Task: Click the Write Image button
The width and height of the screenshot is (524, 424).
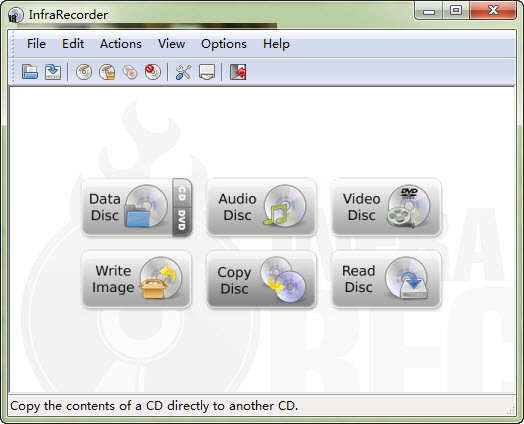Action: tap(137, 279)
